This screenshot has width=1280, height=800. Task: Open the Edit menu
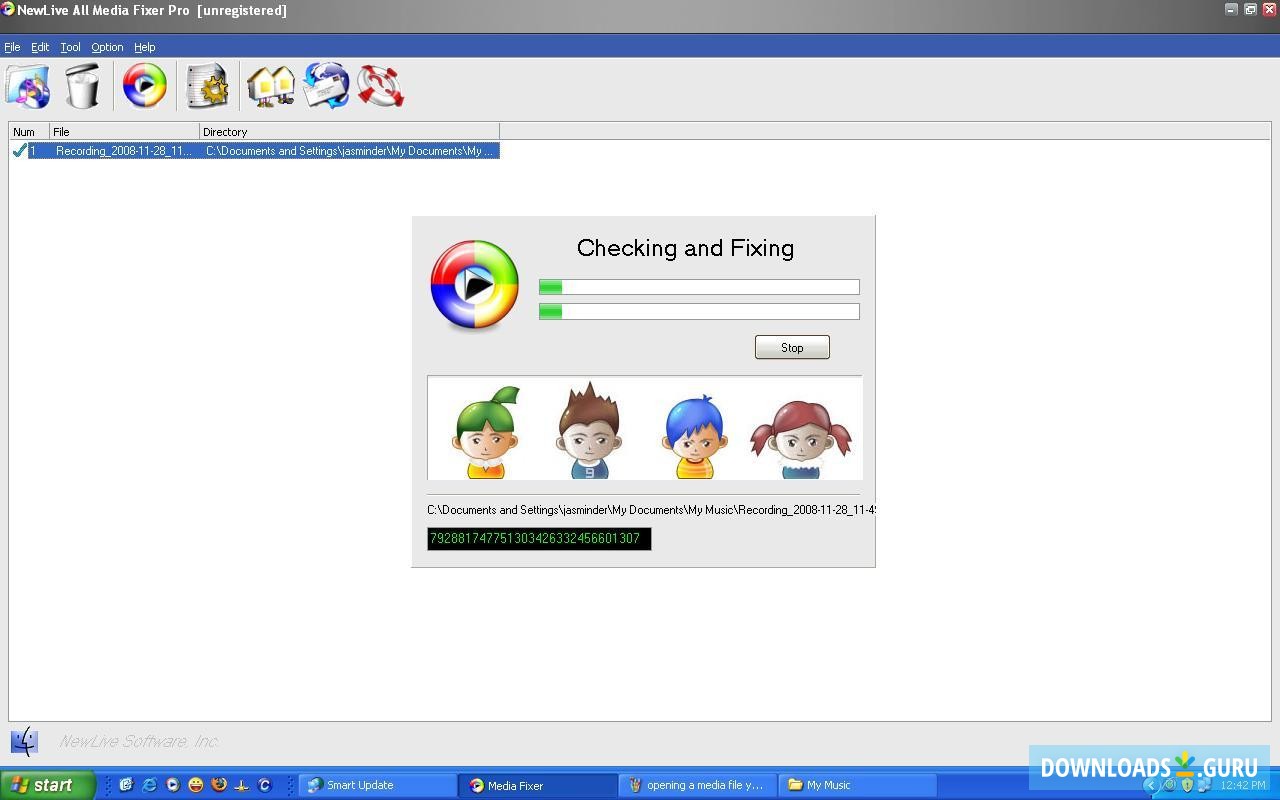pyautogui.click(x=40, y=47)
